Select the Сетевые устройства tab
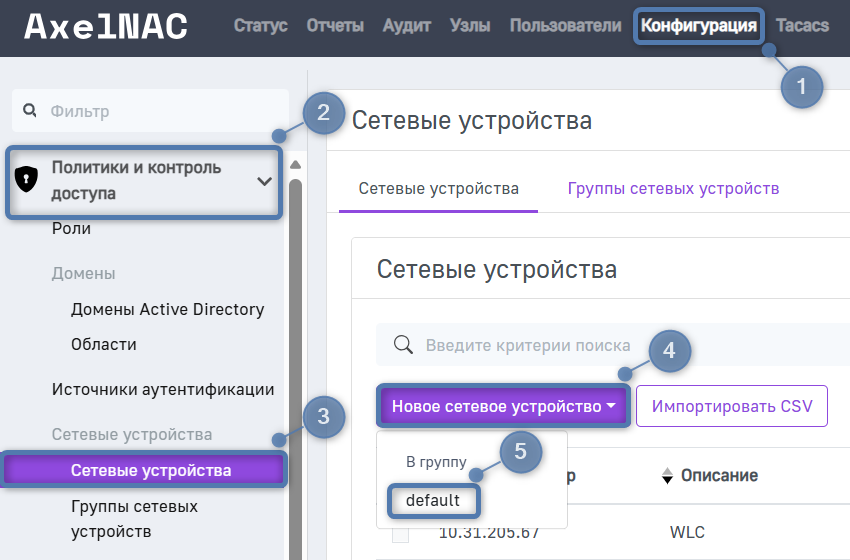850x560 pixels. point(438,188)
